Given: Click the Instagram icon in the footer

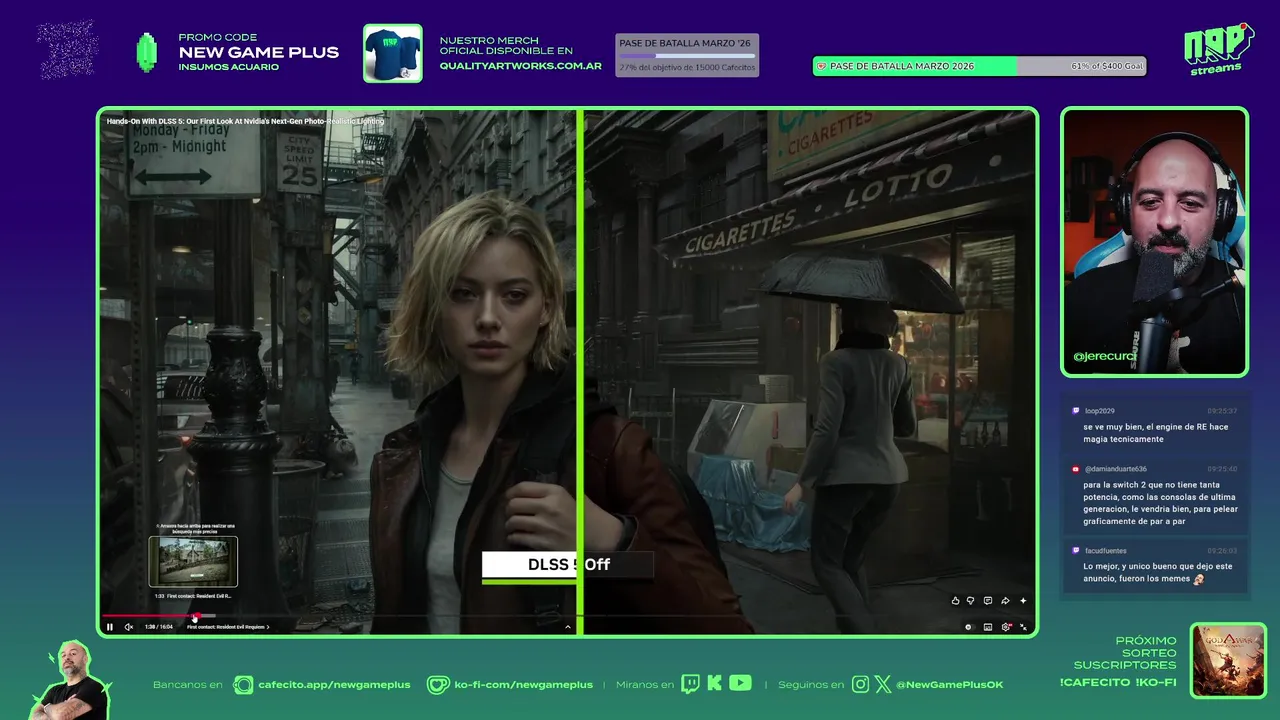Looking at the screenshot, I should coord(861,685).
